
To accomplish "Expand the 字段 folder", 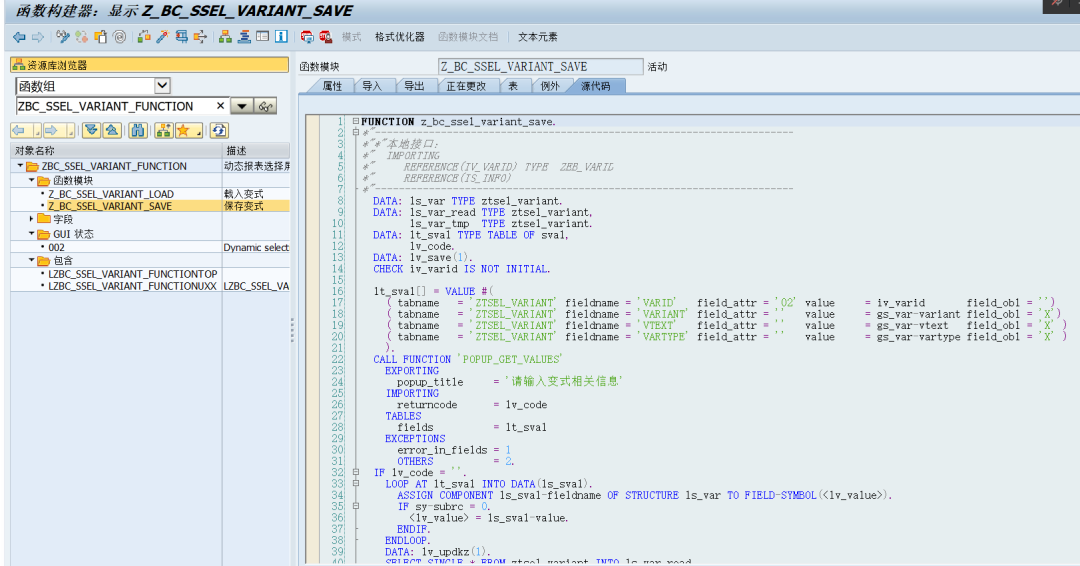I will click(x=32, y=219).
